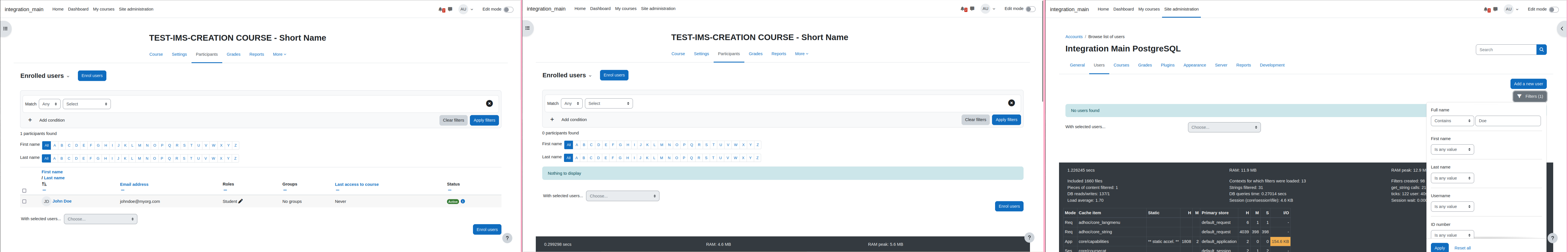Click plus icon beside Add condition, left window
This screenshot has height=252, width=1568.
pos(30,120)
